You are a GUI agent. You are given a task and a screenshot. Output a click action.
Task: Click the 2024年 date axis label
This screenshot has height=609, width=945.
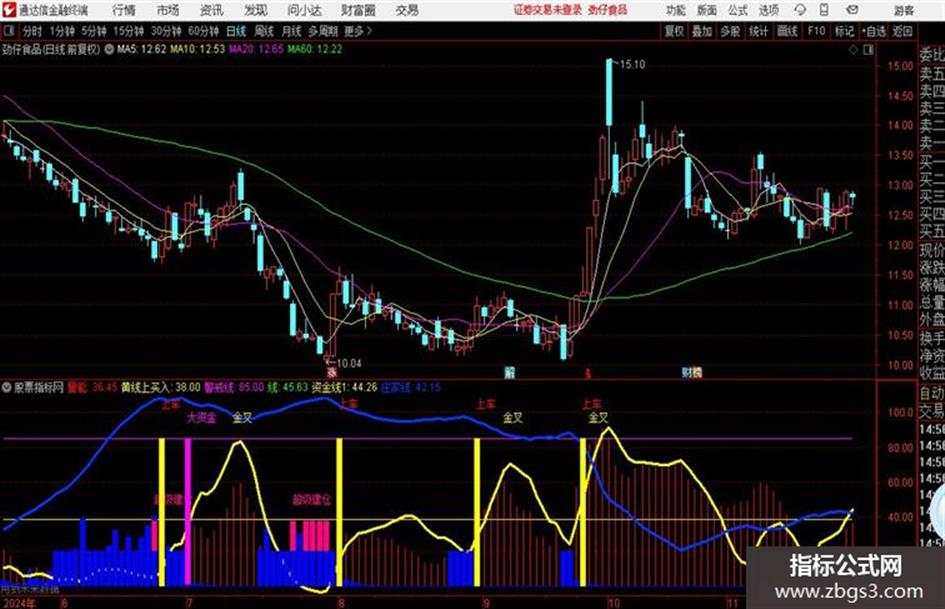click(x=19, y=603)
